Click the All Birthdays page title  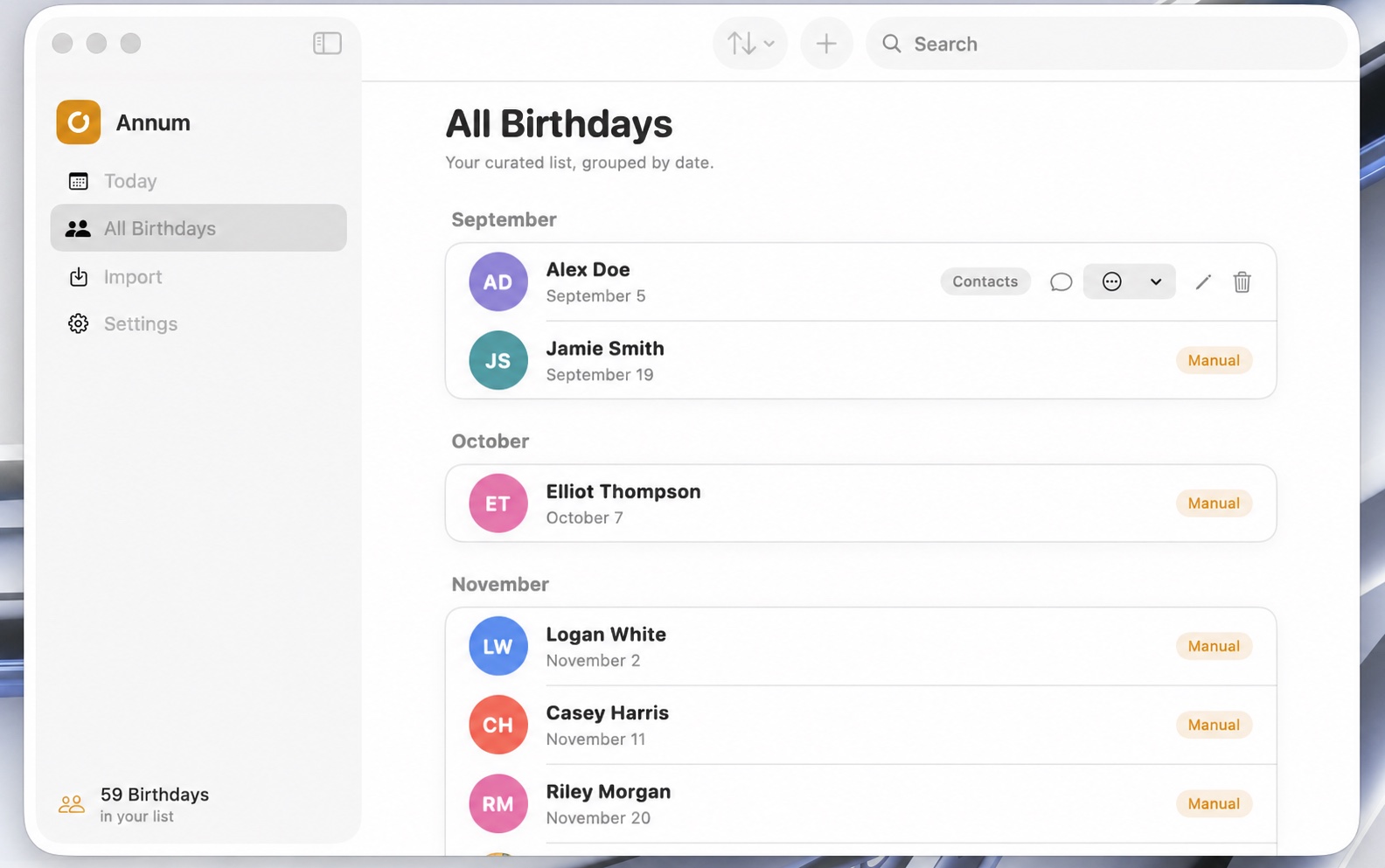point(559,124)
